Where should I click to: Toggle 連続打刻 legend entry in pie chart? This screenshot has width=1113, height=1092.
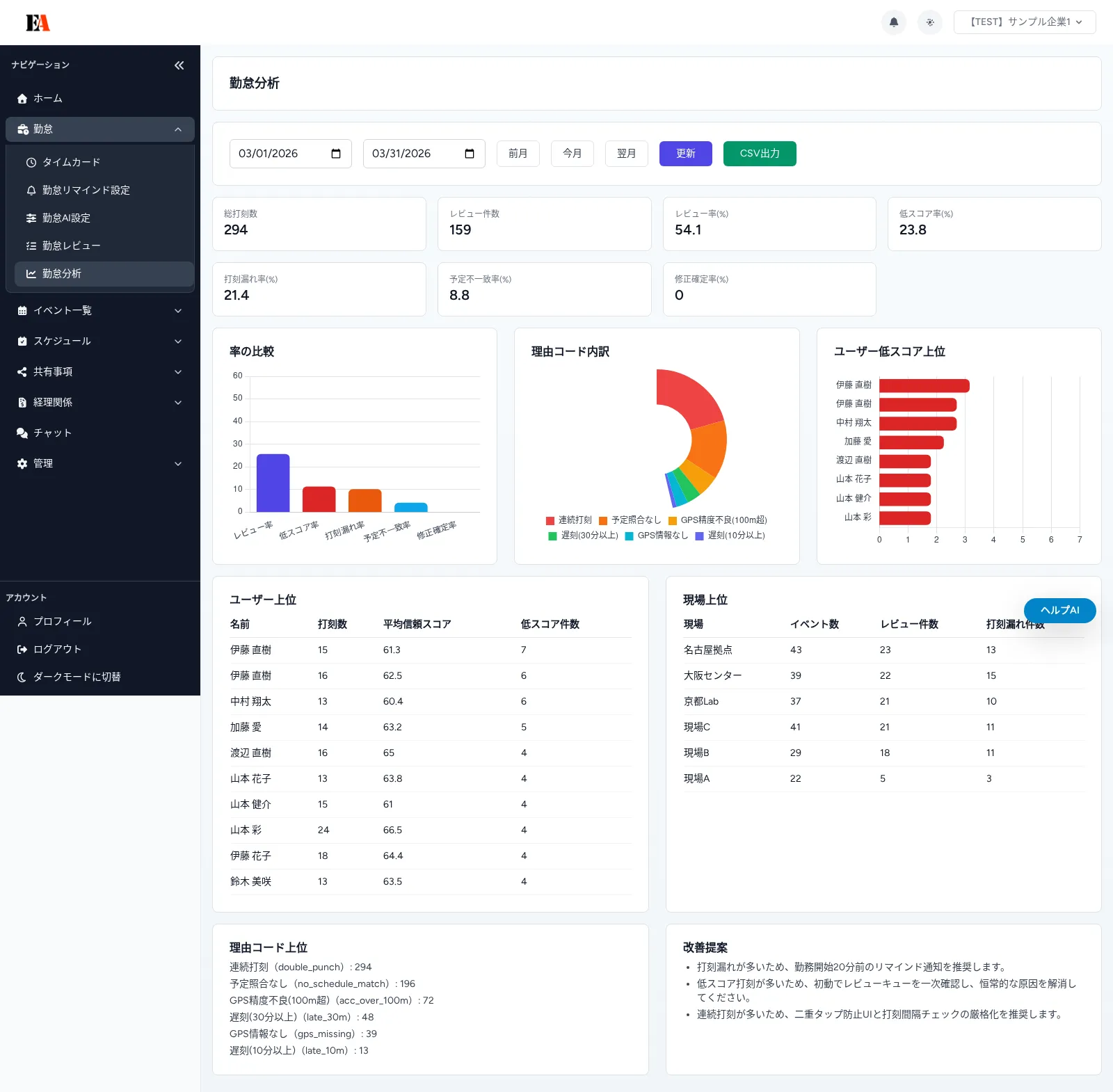[x=569, y=520]
